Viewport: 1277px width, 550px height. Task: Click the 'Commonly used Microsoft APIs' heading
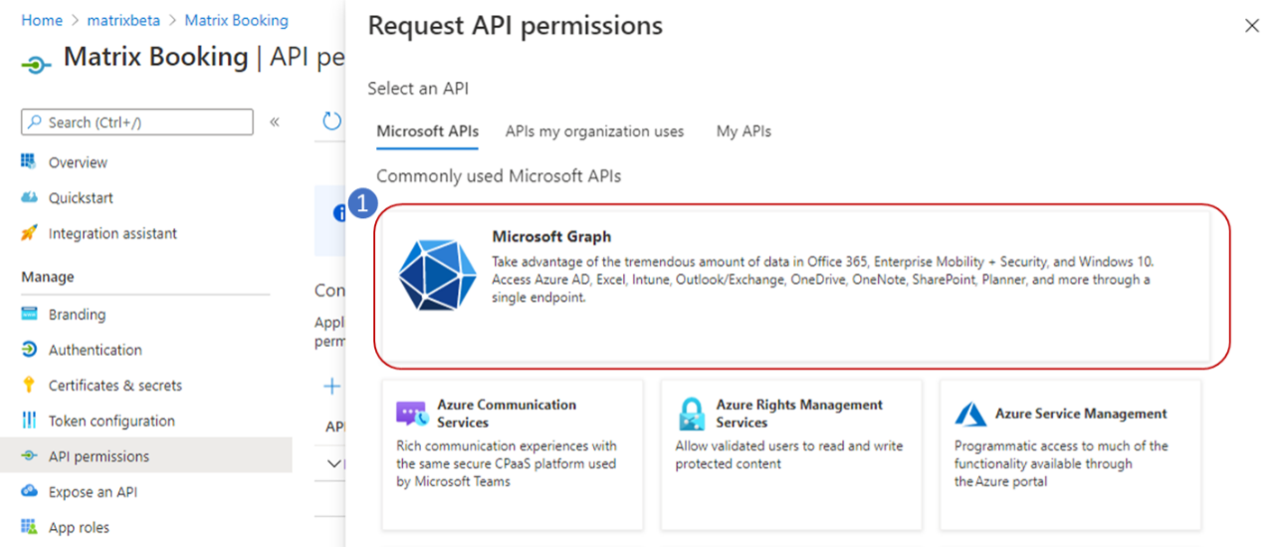point(499,176)
